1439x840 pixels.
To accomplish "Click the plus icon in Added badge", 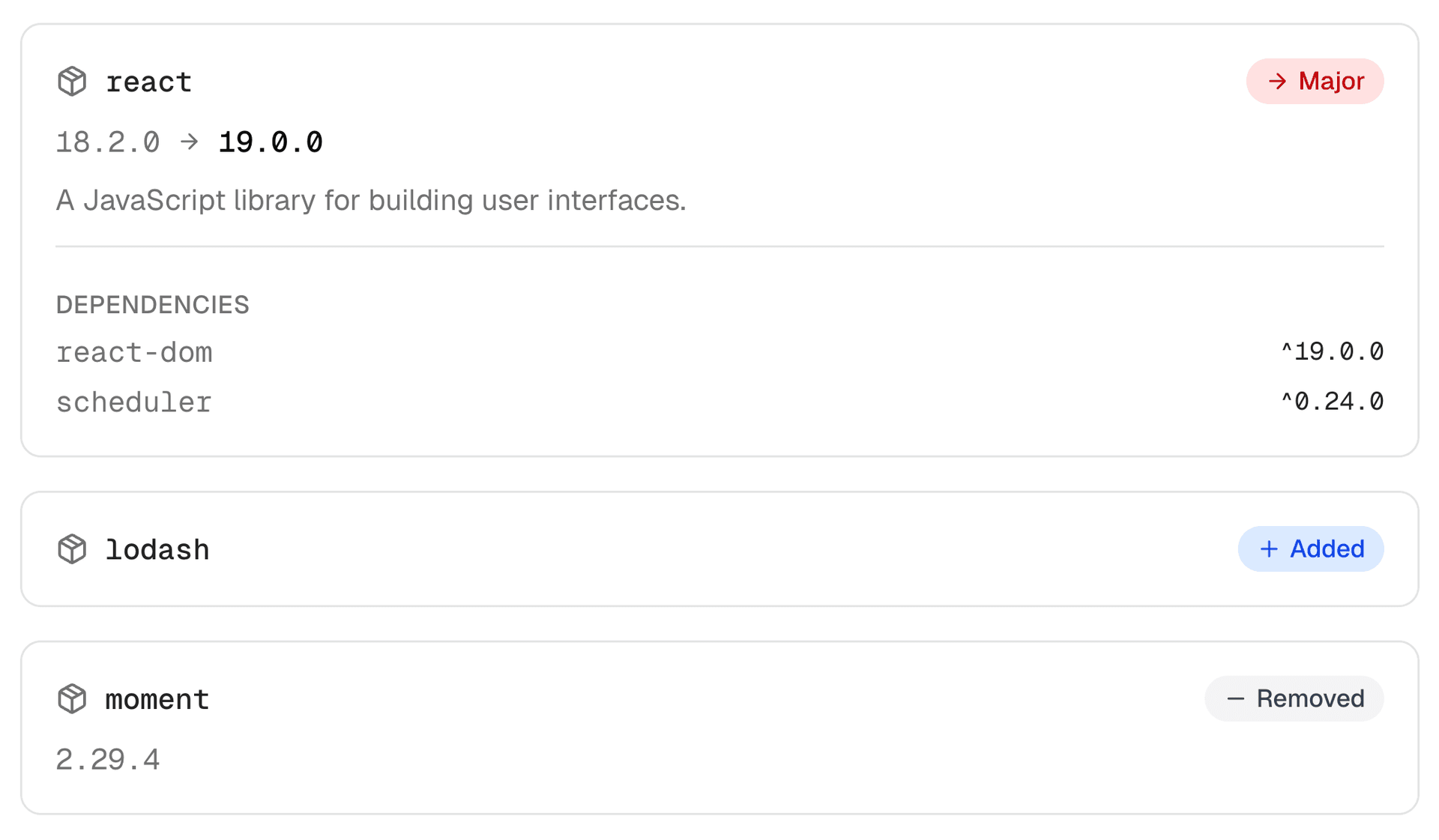I will coord(1269,549).
